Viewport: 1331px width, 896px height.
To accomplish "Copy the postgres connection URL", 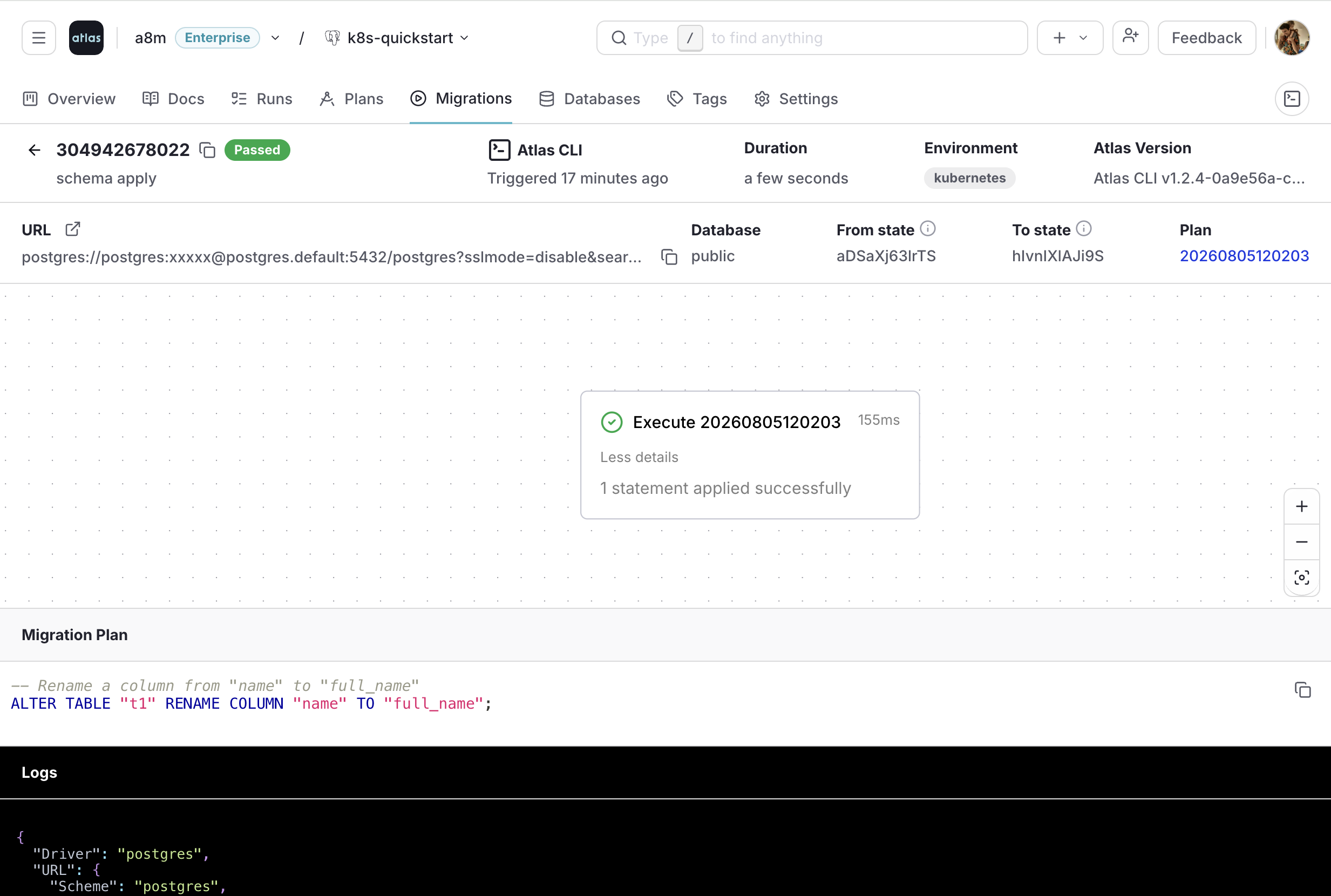I will pos(669,256).
